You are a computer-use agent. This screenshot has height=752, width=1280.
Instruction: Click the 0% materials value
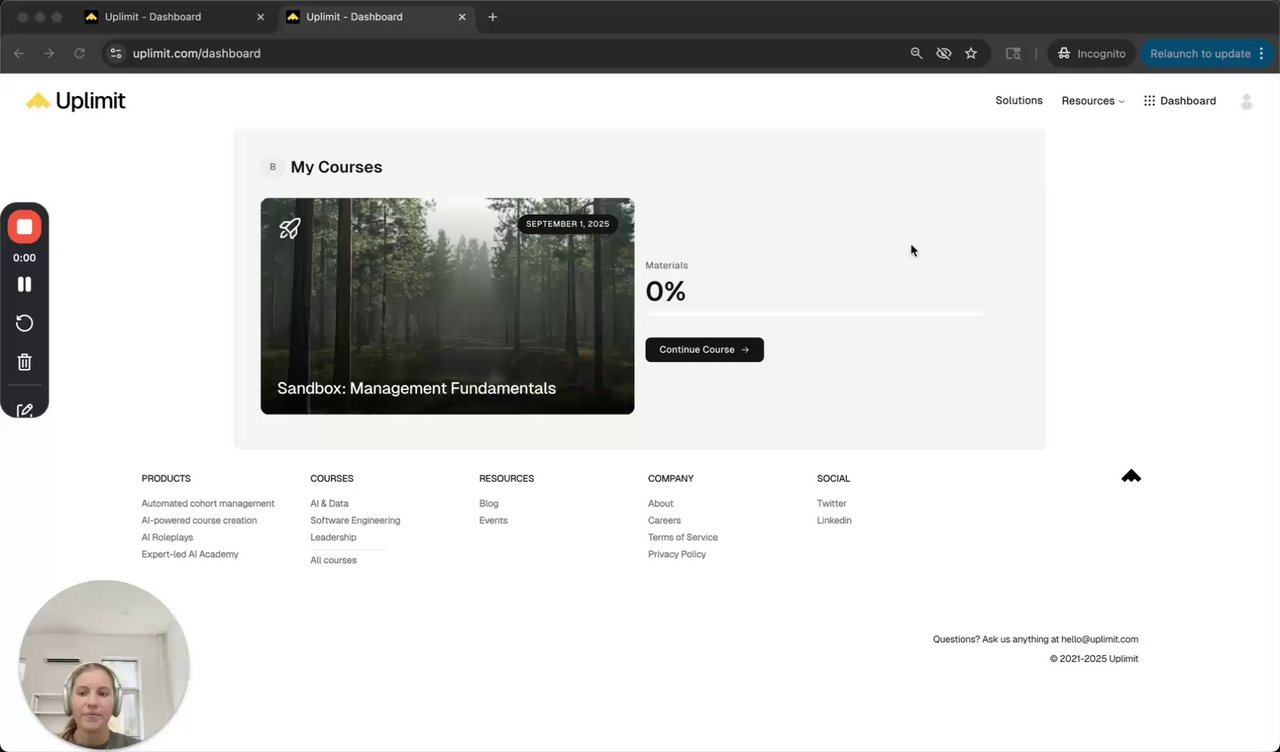pos(665,292)
